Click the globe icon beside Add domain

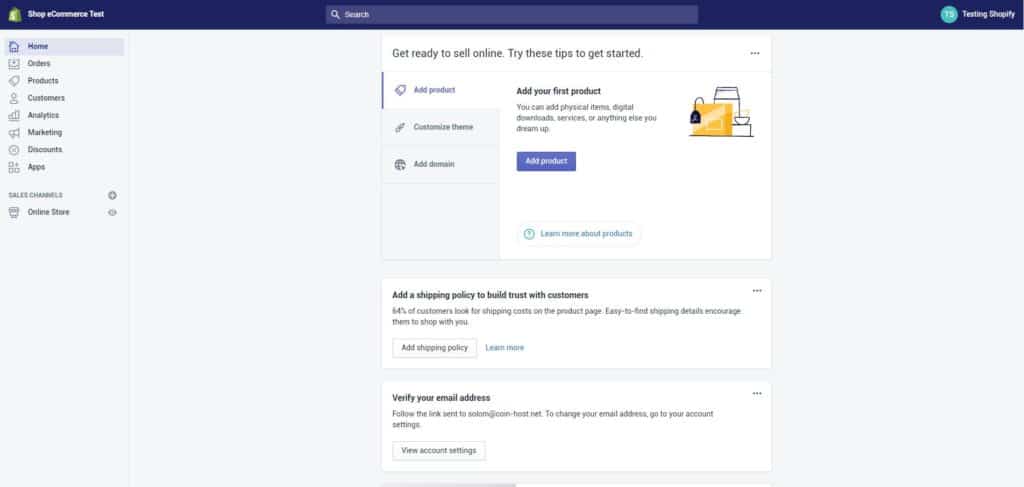400,165
